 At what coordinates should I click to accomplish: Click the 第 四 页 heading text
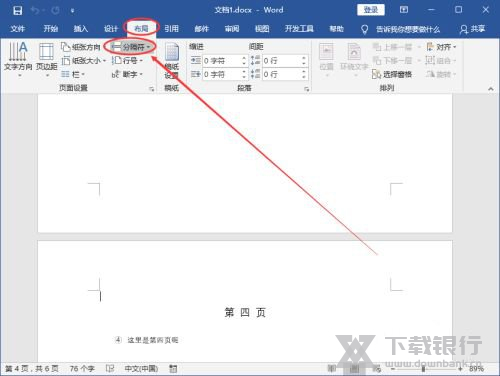coord(245,313)
